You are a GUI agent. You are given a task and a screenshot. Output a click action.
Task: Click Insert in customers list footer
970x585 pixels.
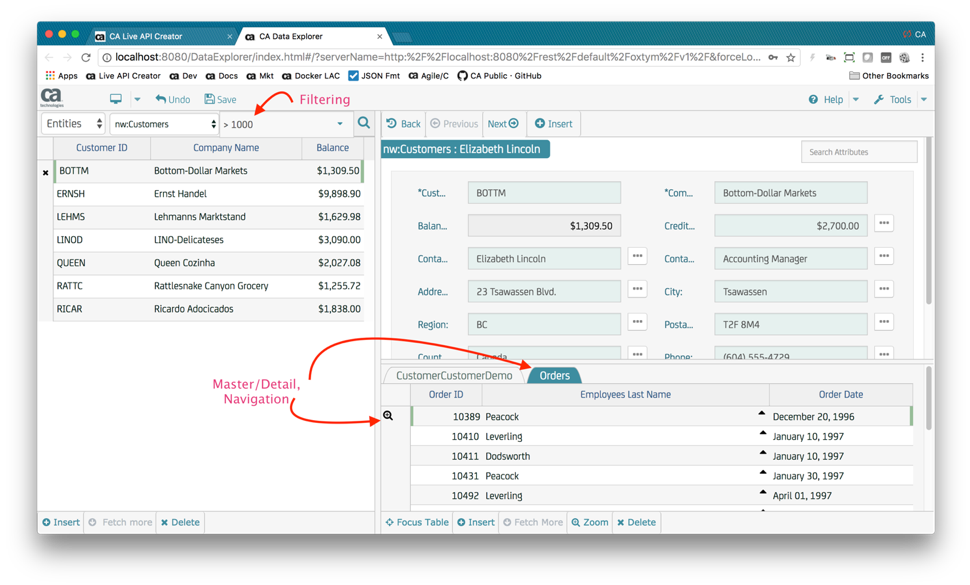click(61, 522)
